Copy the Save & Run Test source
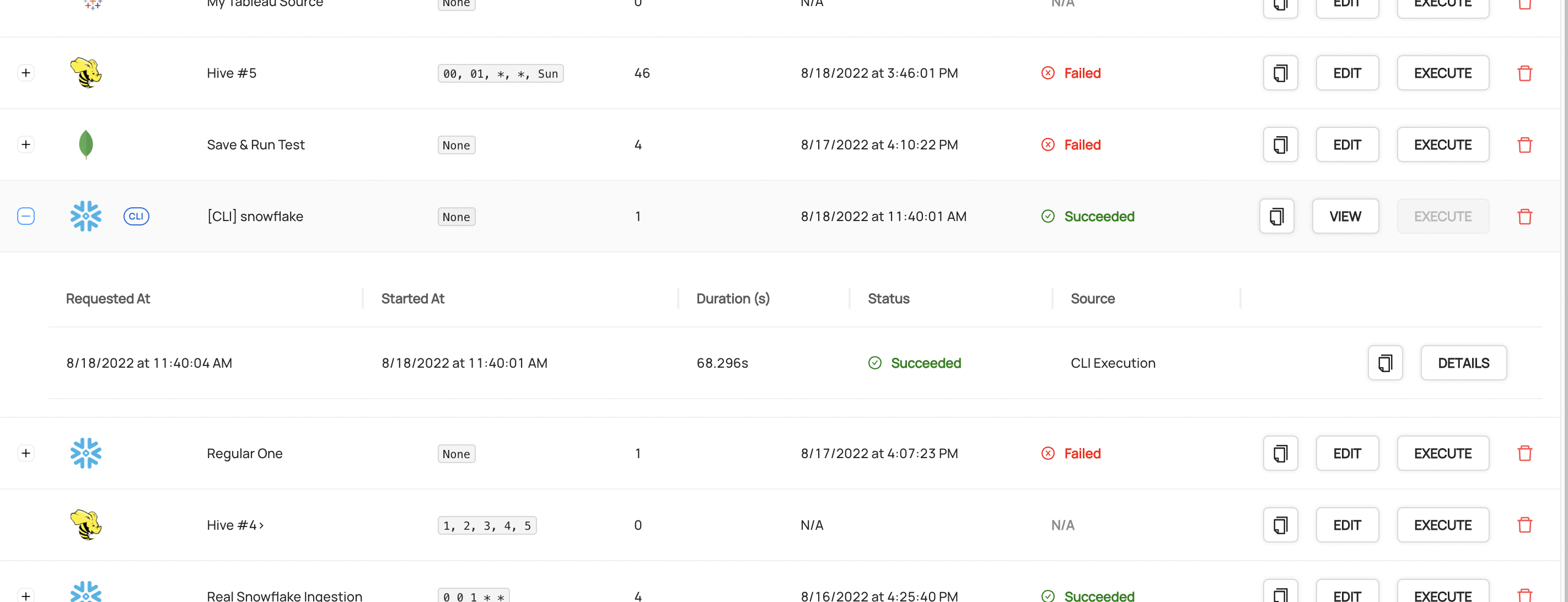 point(1280,145)
